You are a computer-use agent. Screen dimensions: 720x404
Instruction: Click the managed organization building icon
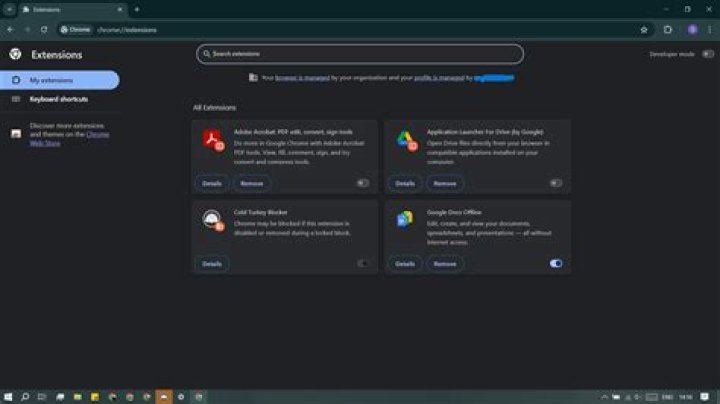[x=253, y=78]
